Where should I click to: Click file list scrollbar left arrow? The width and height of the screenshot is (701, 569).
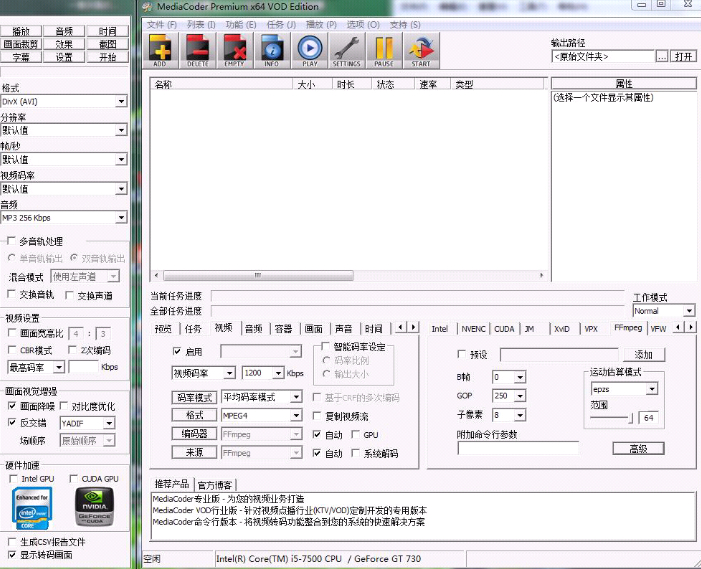[x=156, y=275]
